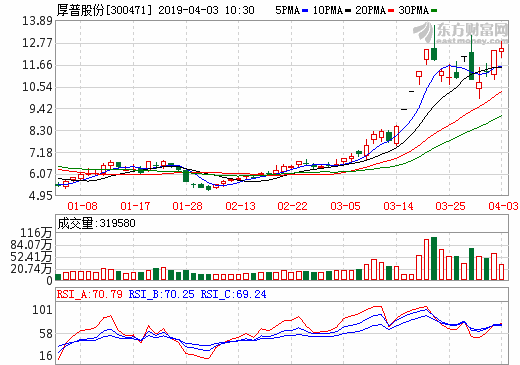The image size is (520, 365).
Task: Click the RSI_B:70.25 indicator label
Action: (x=161, y=294)
